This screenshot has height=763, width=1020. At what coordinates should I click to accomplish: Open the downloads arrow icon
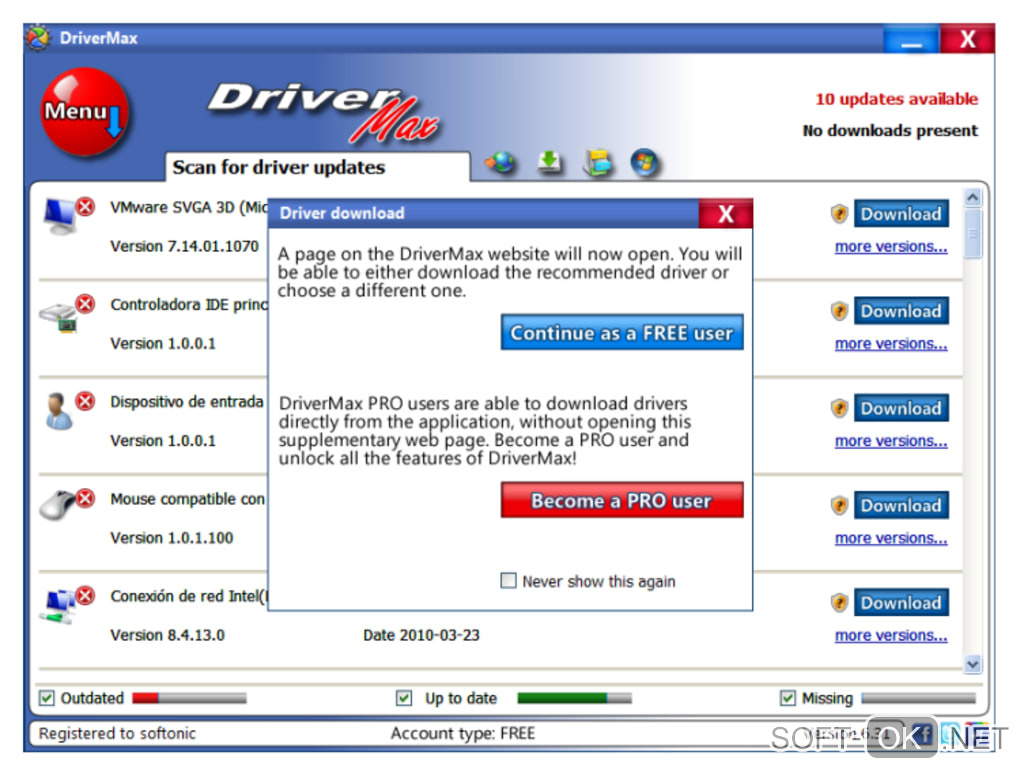(x=550, y=162)
